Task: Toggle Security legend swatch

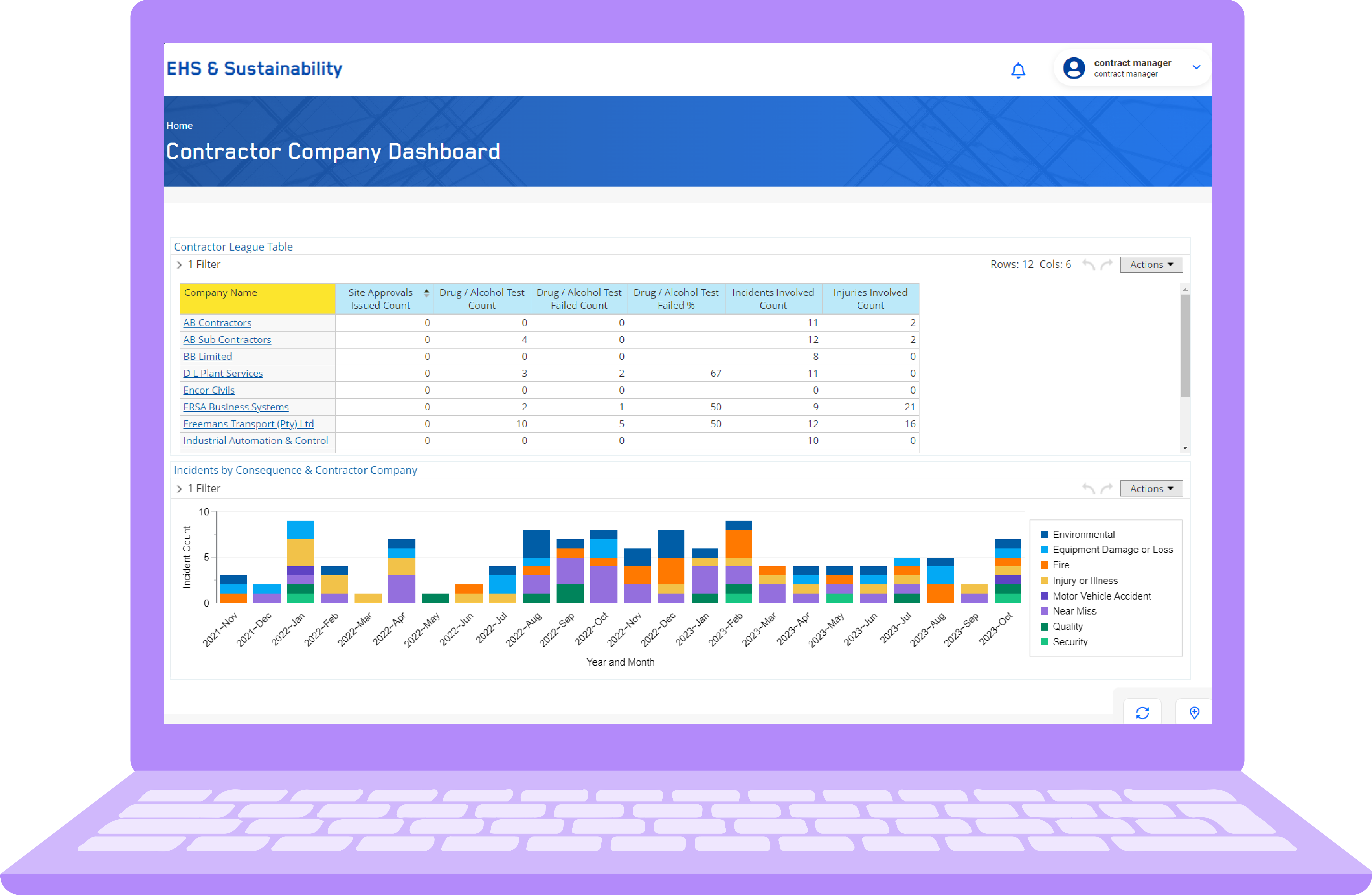Action: 1044,642
